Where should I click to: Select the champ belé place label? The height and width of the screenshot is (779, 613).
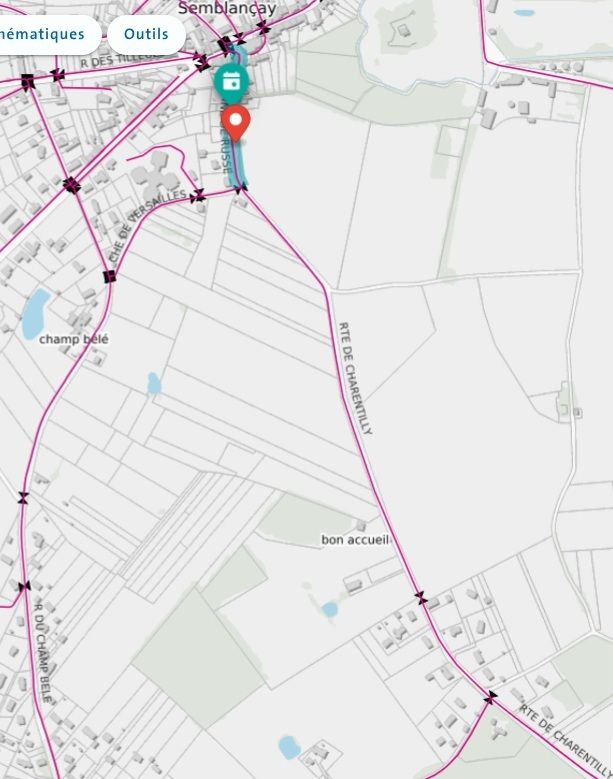[x=74, y=339]
